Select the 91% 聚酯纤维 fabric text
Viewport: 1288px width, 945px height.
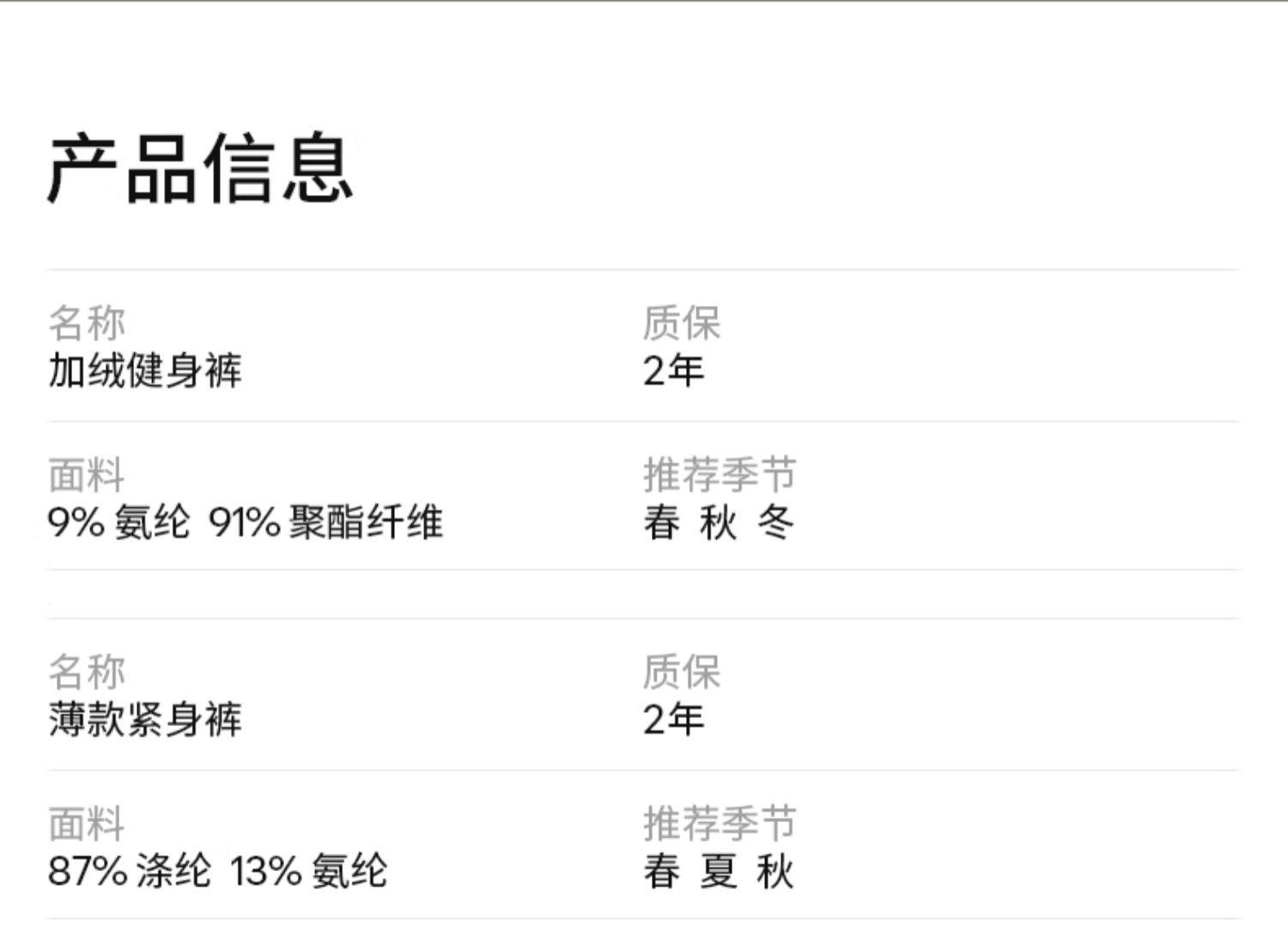coord(325,522)
